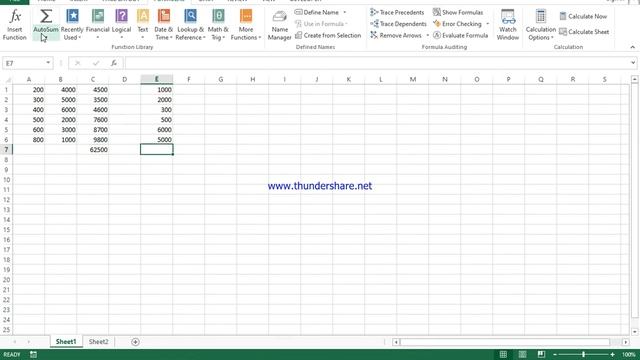Open Logical functions list
The height and width of the screenshot is (360, 640).
pos(121,24)
